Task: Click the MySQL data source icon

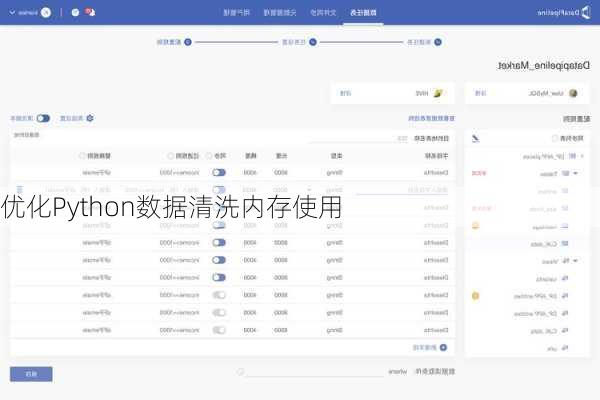Action: coord(573,93)
